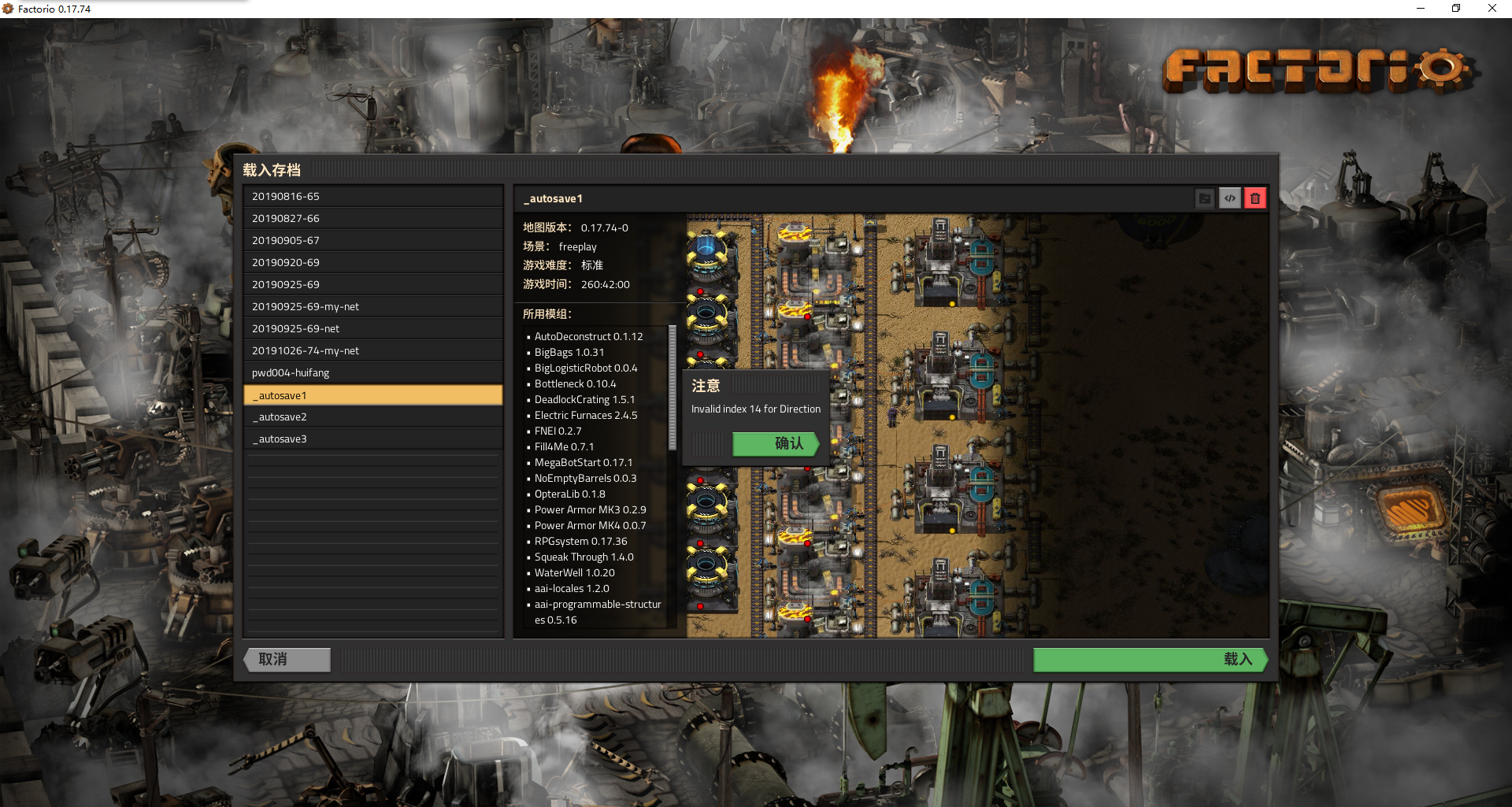Click the BigBags 1.0.31 mod entry
The width and height of the screenshot is (1512, 807).
pos(569,352)
